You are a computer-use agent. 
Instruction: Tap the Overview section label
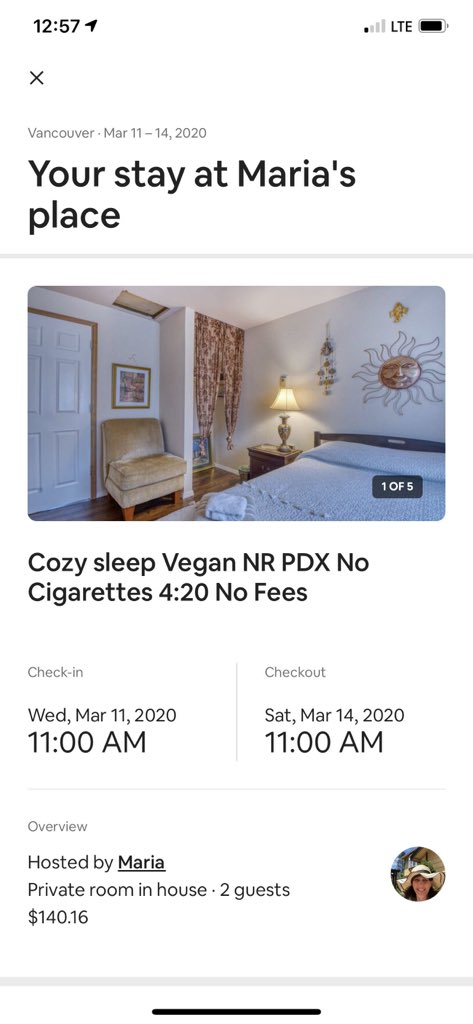point(57,826)
